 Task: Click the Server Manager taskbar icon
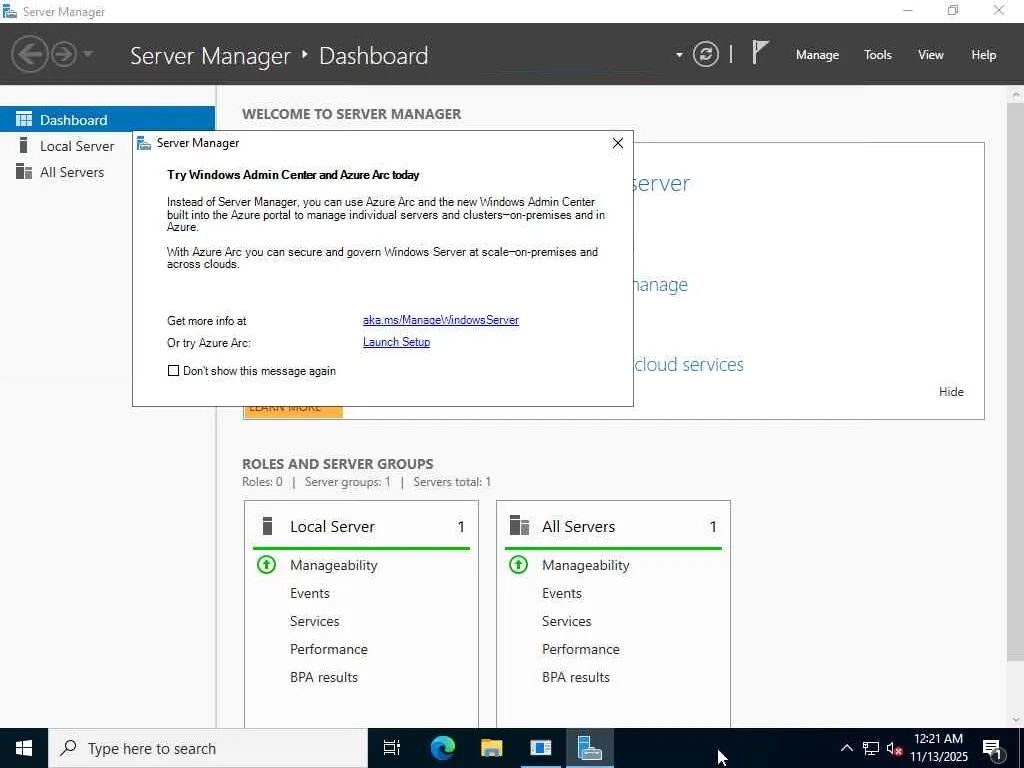click(x=590, y=748)
